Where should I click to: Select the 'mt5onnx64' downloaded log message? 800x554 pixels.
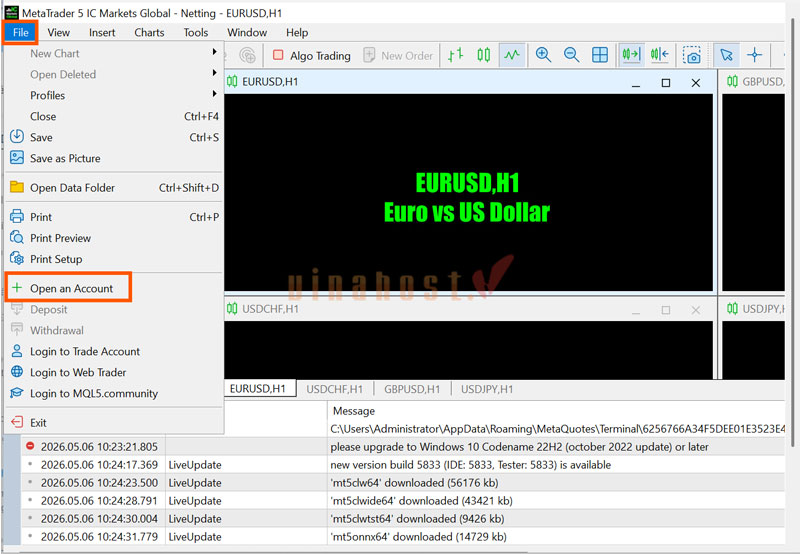(x=418, y=537)
